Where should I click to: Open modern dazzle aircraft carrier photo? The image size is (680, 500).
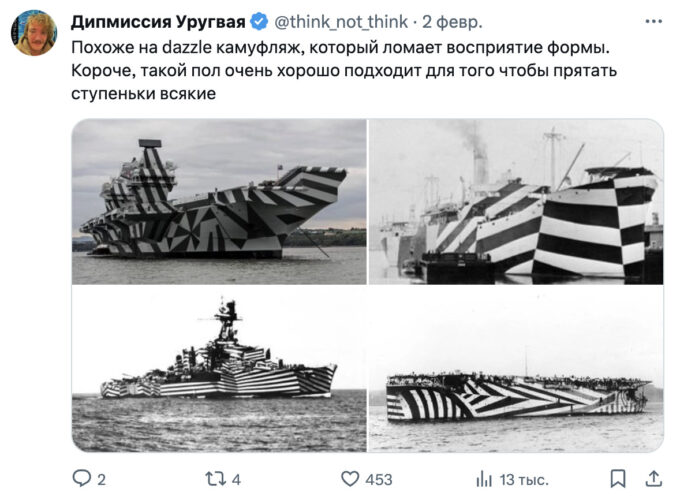point(219,202)
